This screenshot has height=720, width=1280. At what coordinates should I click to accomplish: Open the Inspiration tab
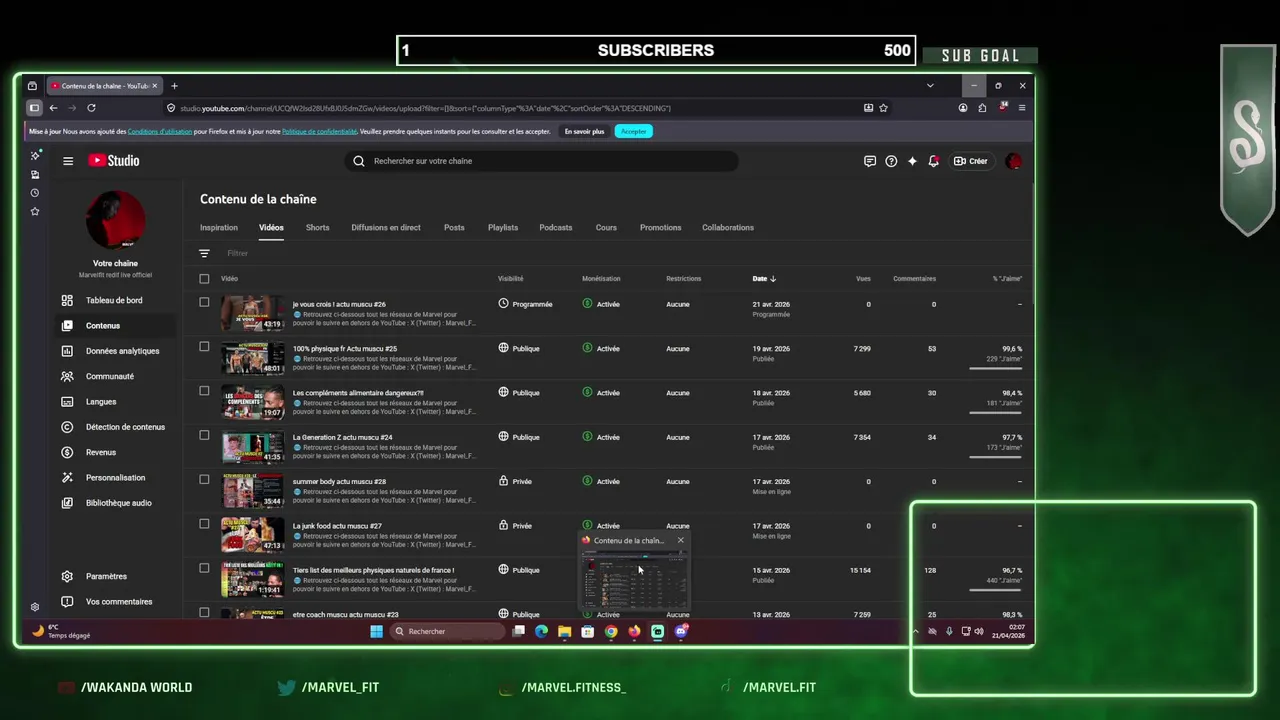(x=219, y=227)
